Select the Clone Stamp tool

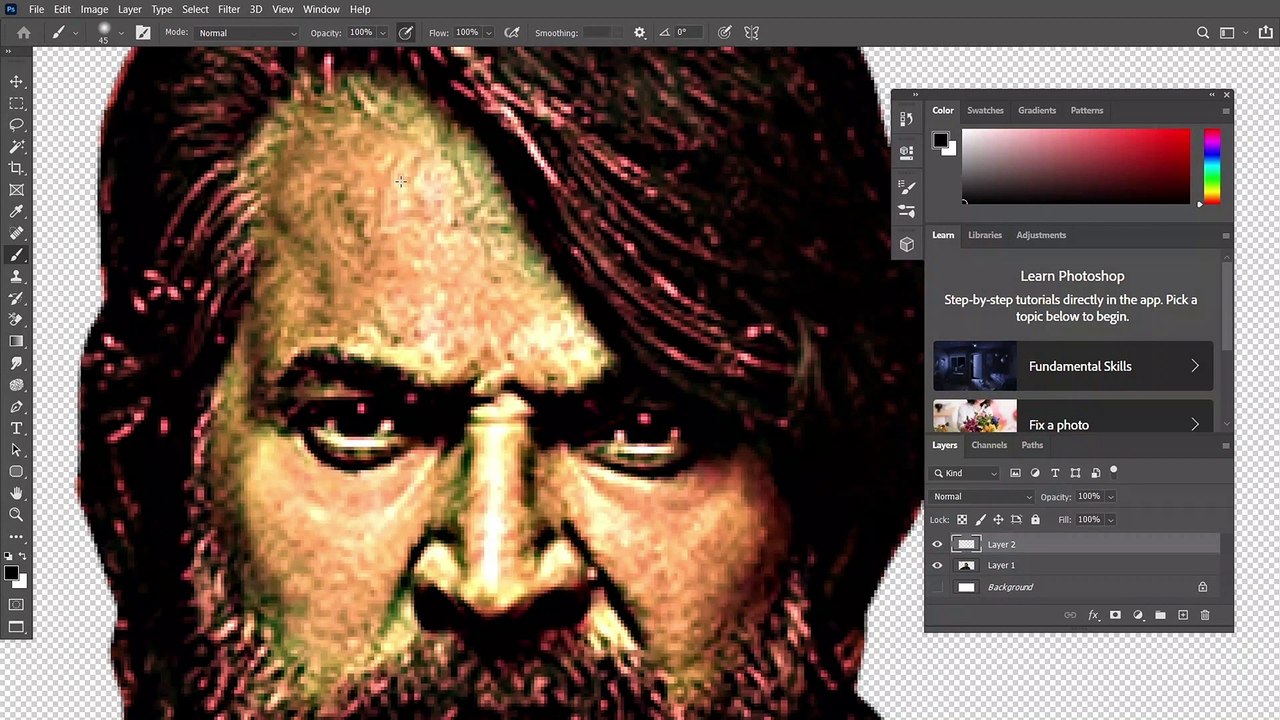point(16,277)
